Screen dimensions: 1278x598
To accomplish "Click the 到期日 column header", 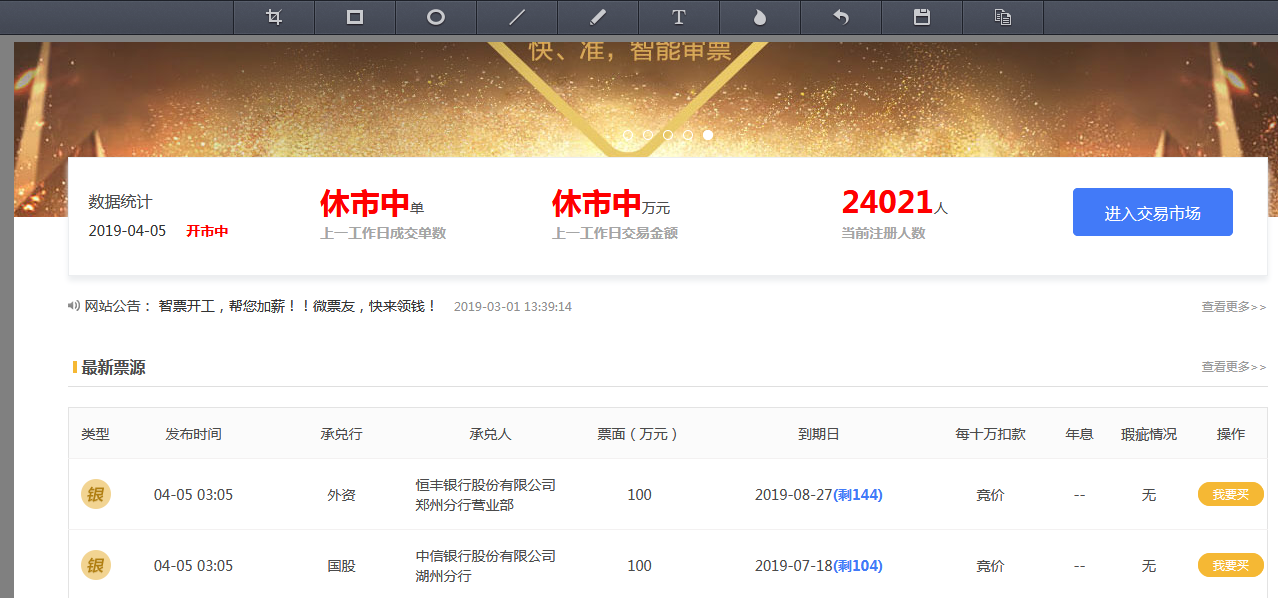I will pos(818,434).
